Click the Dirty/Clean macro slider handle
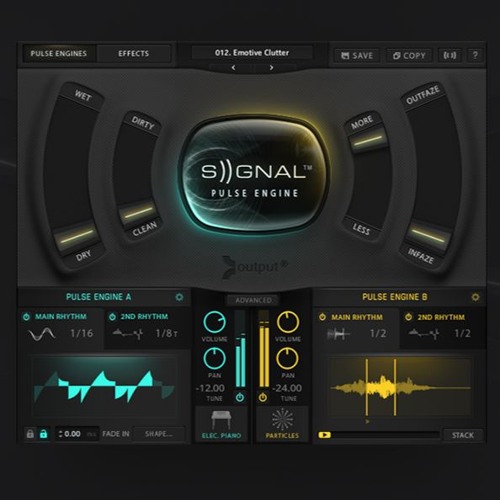 [x=138, y=213]
